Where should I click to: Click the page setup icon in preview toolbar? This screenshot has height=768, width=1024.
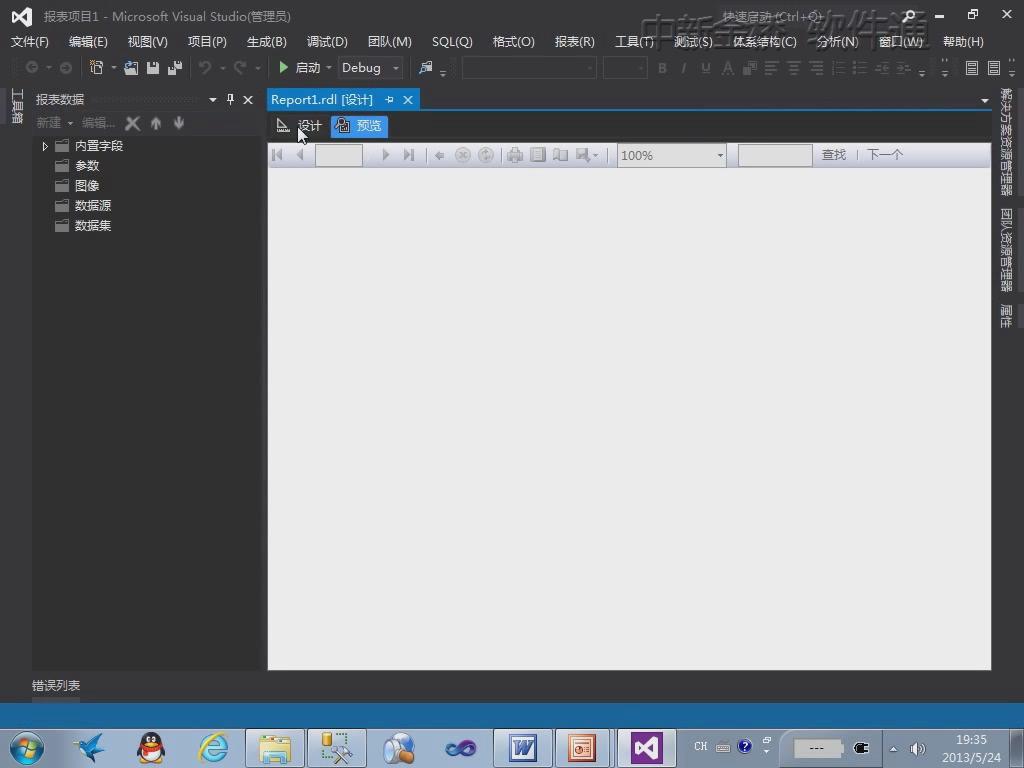[560, 155]
